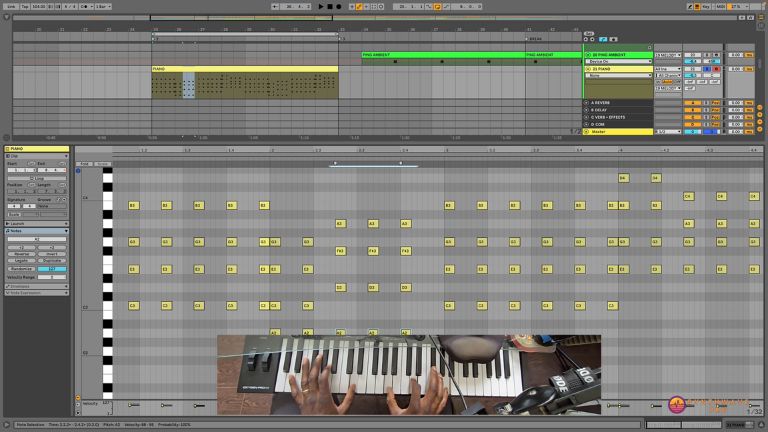This screenshot has height=432, width=768.
Task: Click the PIANO clip title bar in clip view
Action: click(37, 148)
